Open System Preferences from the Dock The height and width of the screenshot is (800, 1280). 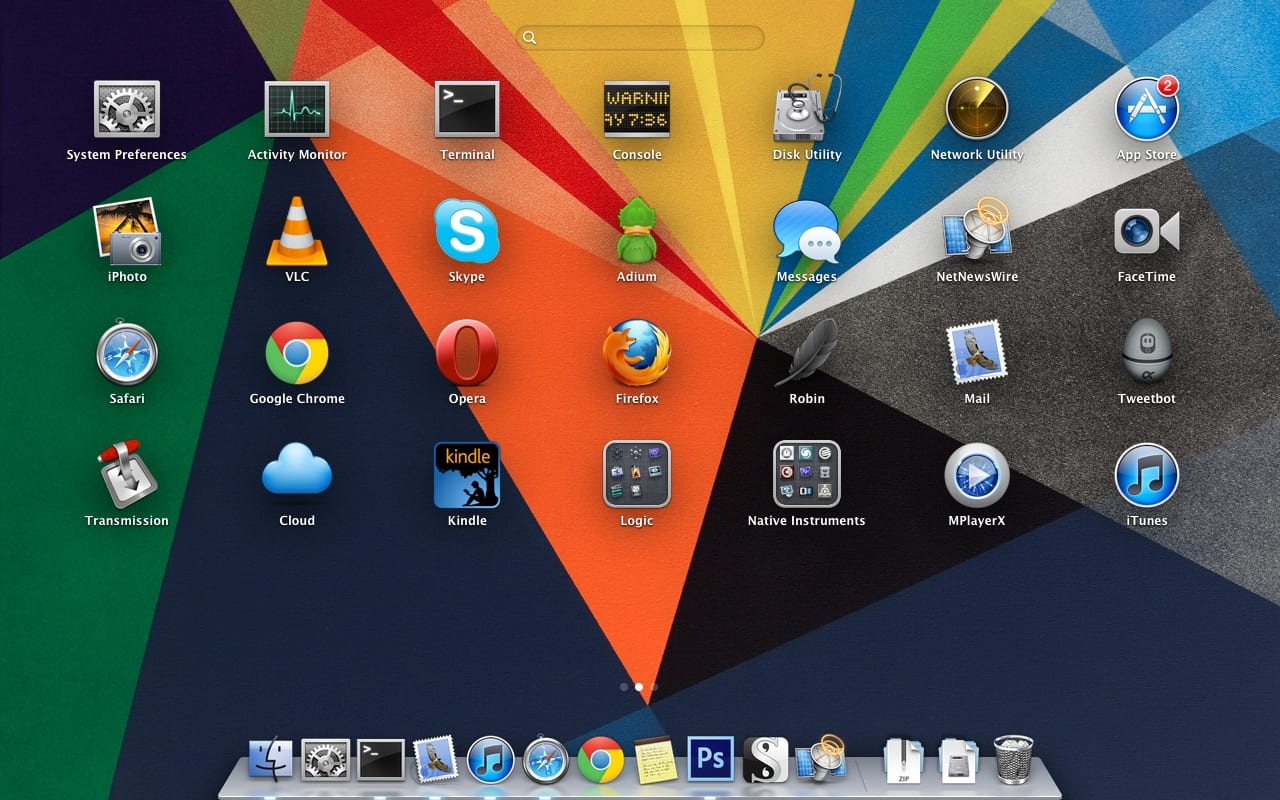point(326,760)
